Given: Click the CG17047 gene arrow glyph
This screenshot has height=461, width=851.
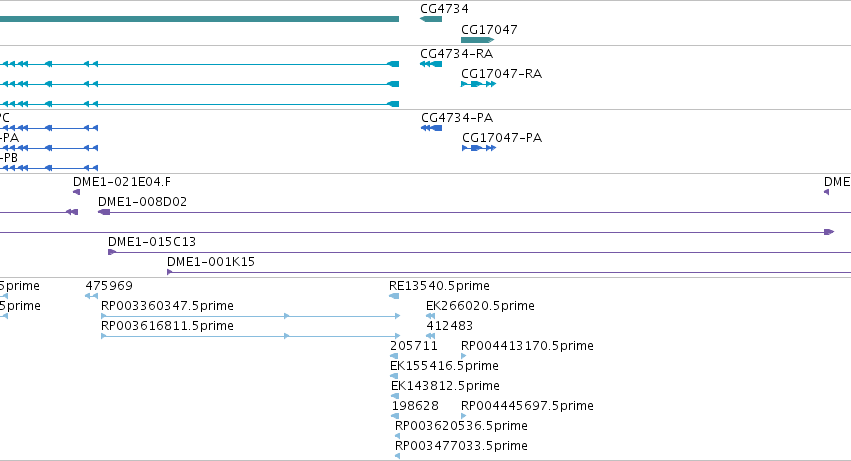Looking at the screenshot, I should click(478, 40).
